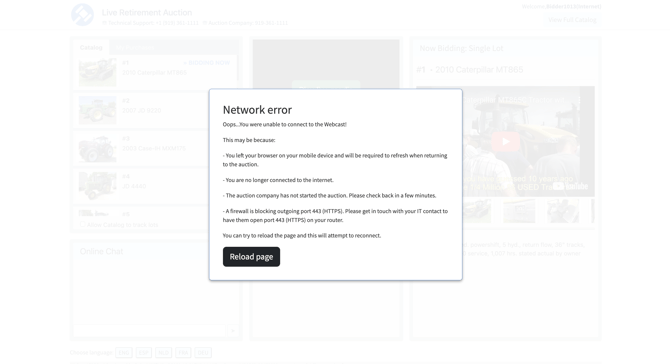Screen dimensions: 670x364
Task: Open the View Full Catalog link
Action: pyautogui.click(x=572, y=20)
